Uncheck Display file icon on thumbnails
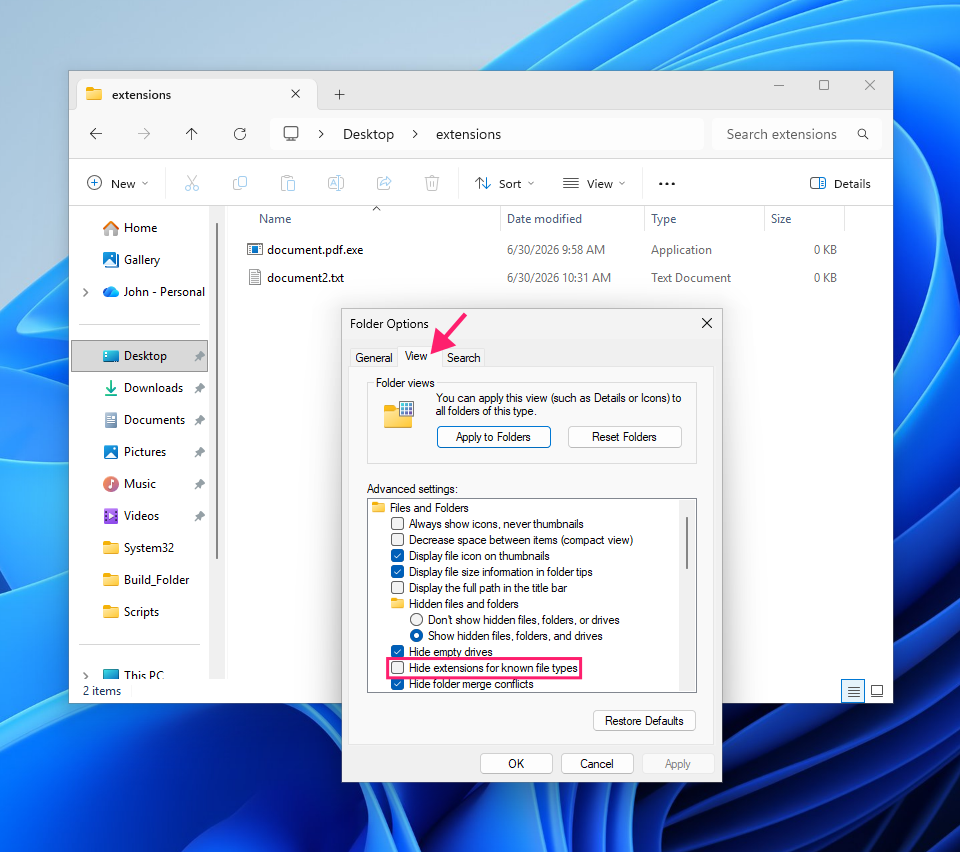The width and height of the screenshot is (960, 852). pyautogui.click(x=397, y=556)
